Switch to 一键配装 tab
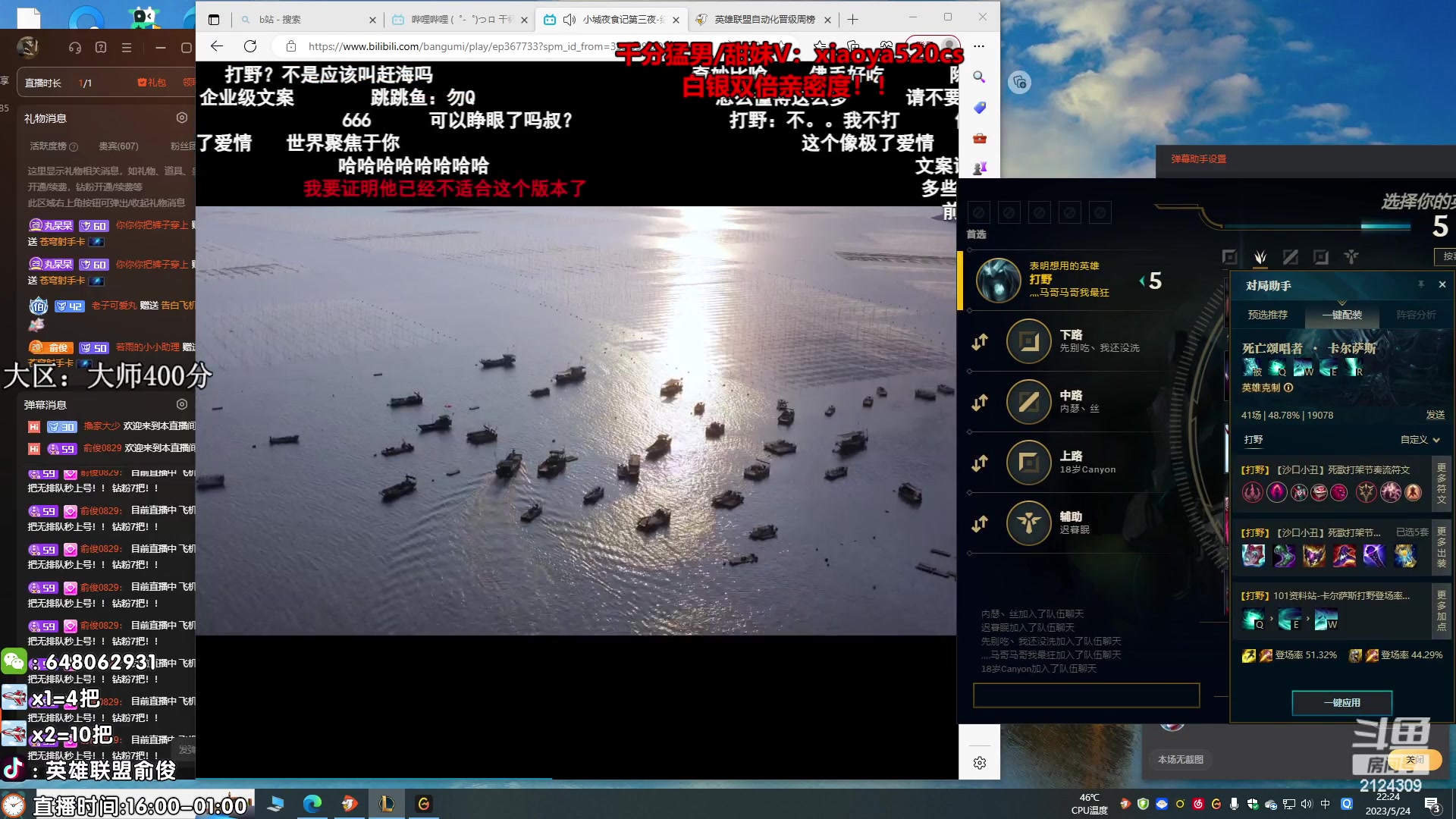The image size is (1456, 819). tap(1341, 315)
